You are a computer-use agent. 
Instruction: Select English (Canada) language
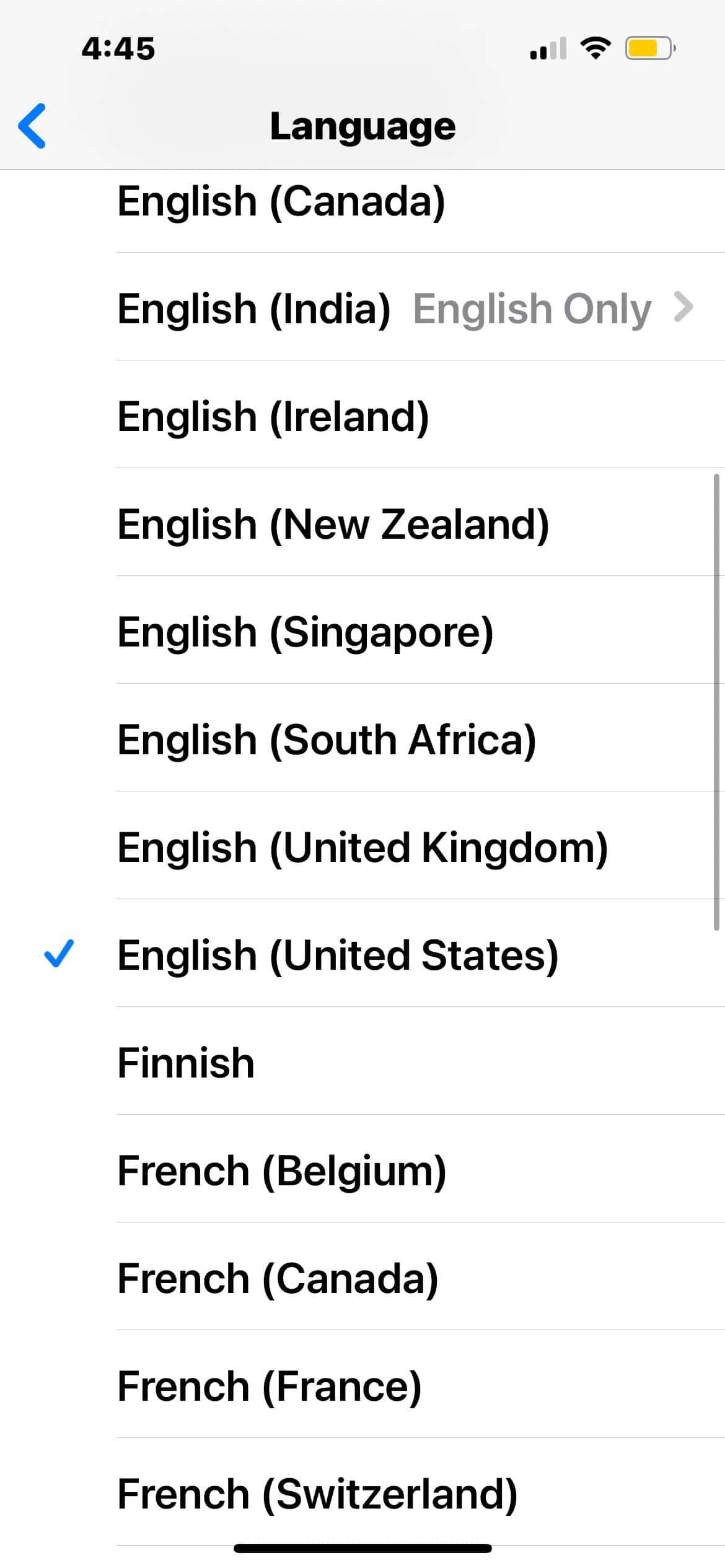click(x=281, y=201)
